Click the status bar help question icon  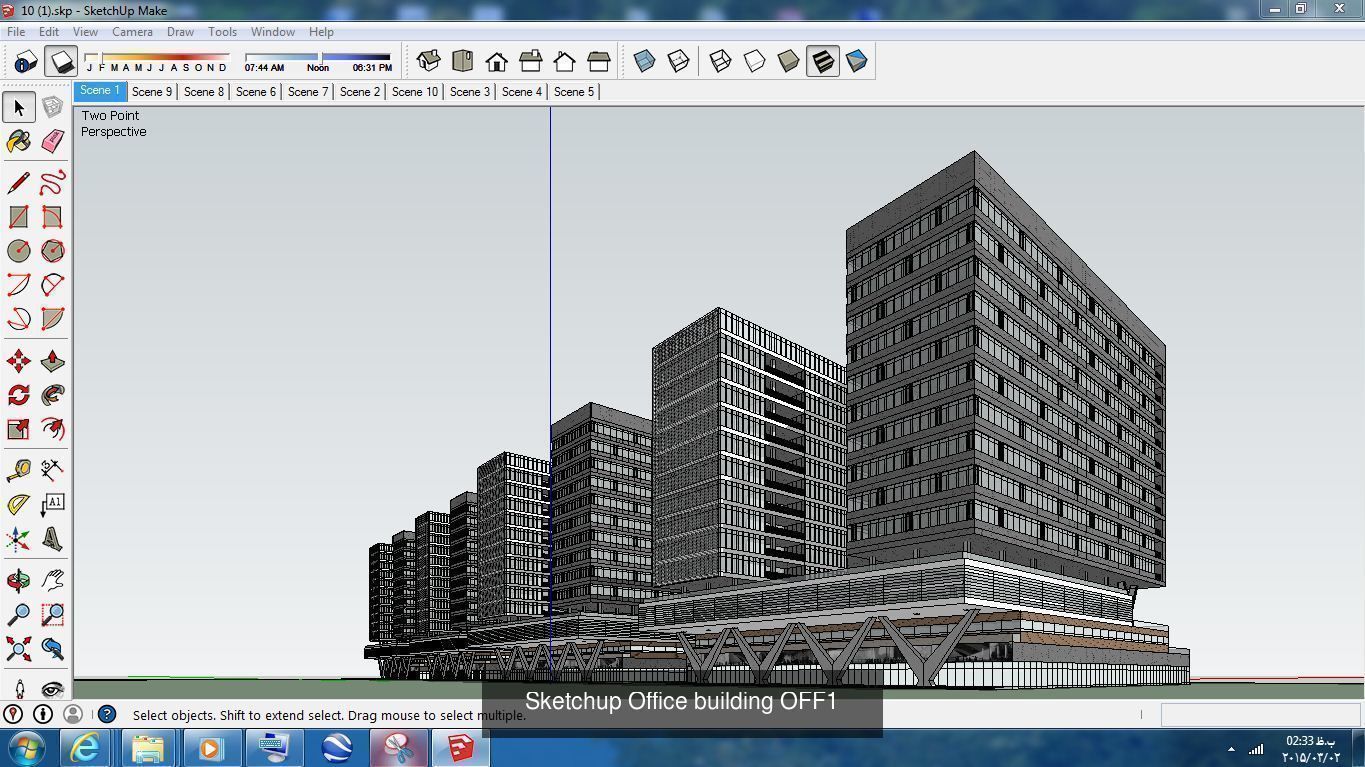[107, 714]
